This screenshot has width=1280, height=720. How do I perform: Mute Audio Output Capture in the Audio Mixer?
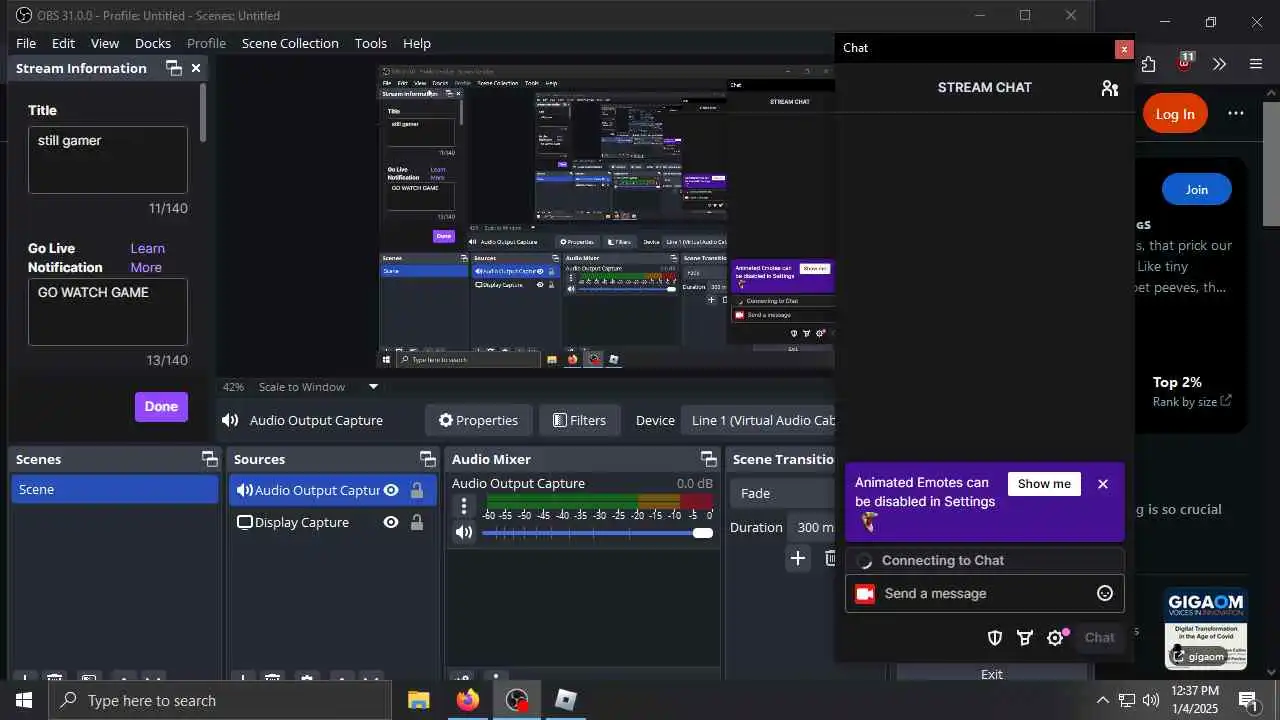point(464,532)
